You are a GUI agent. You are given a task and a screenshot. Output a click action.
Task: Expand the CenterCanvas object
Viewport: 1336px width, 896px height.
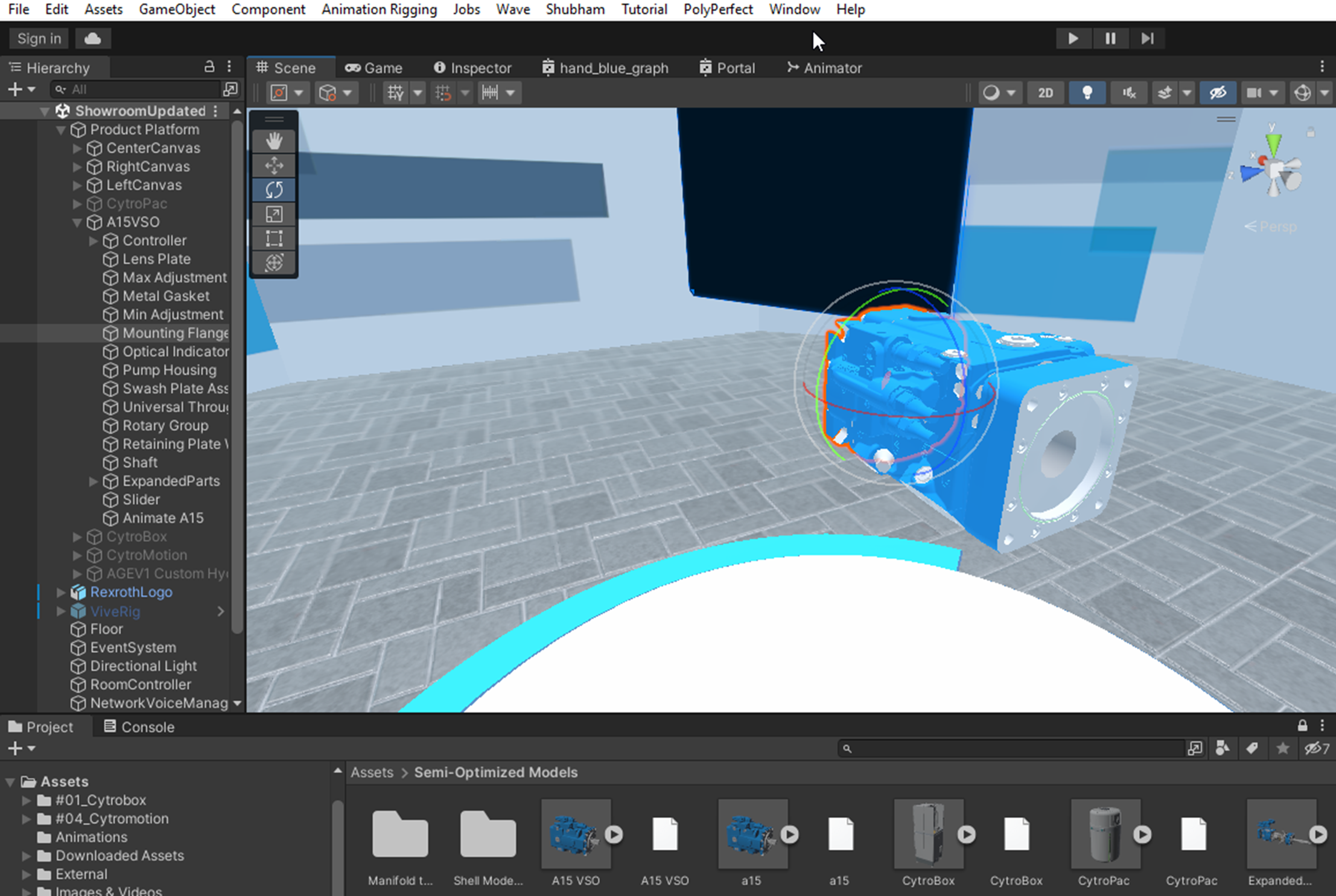point(77,148)
